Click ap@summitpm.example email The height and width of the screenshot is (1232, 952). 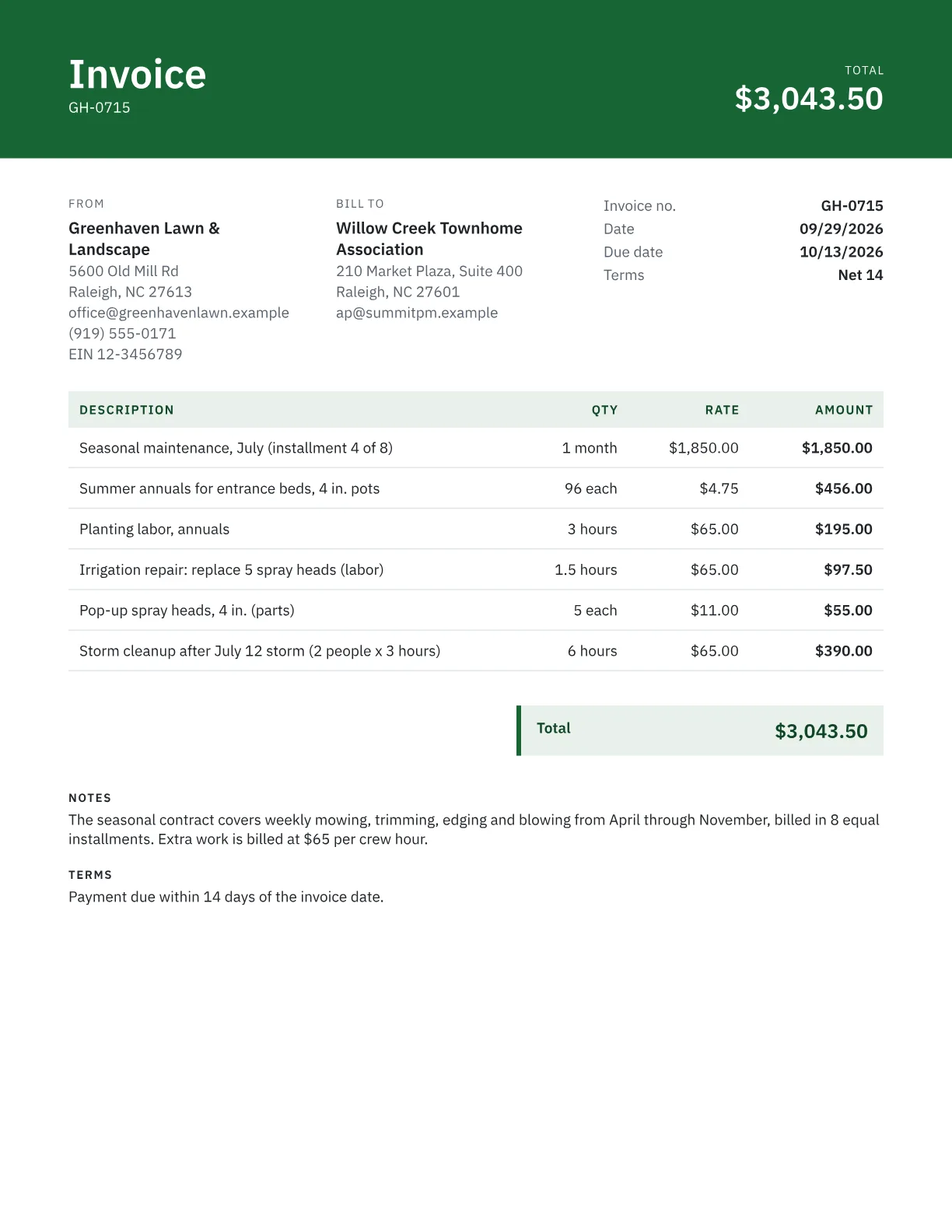417,313
